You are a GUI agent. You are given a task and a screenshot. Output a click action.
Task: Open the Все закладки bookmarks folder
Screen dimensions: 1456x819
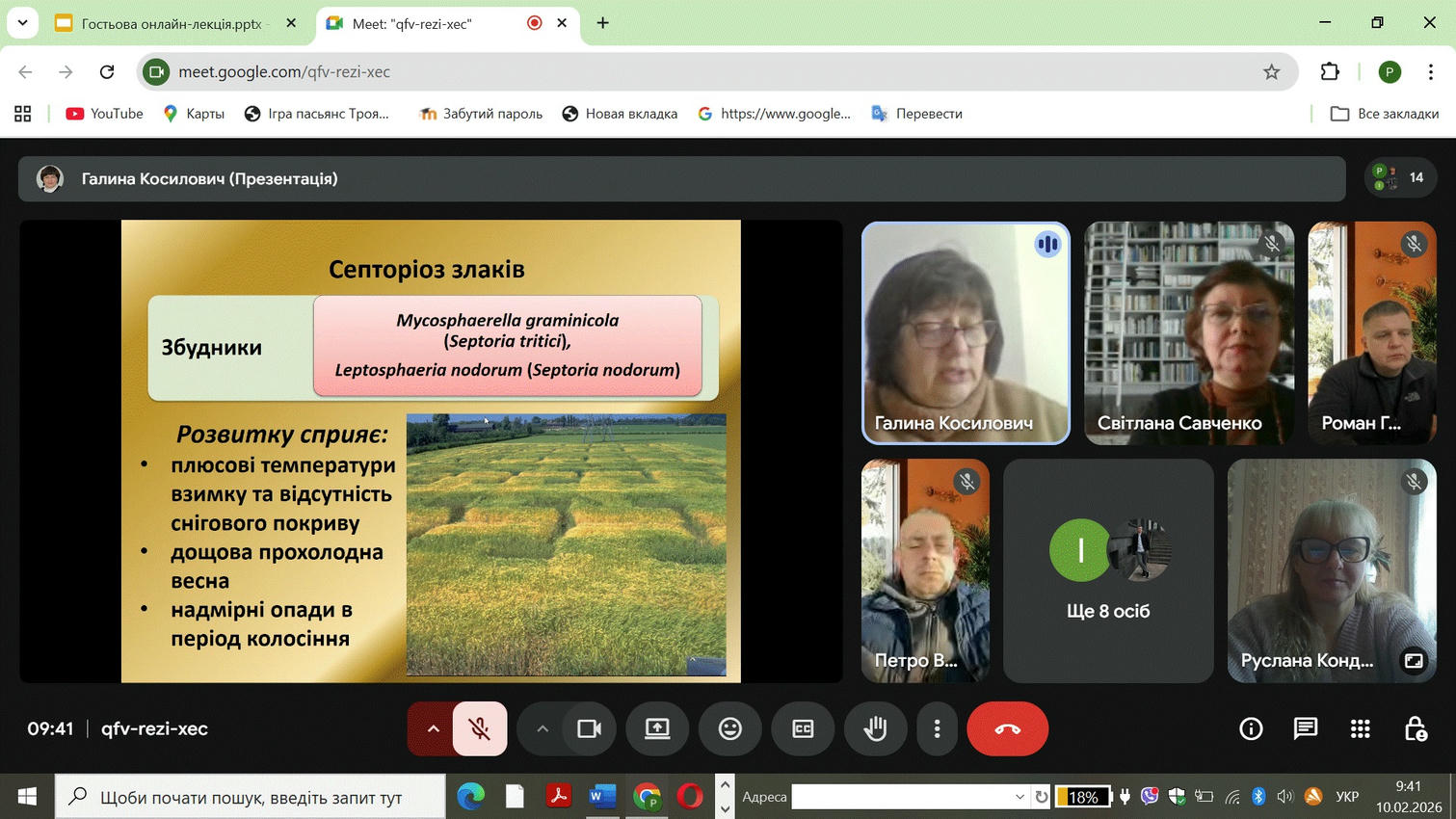tap(1385, 114)
